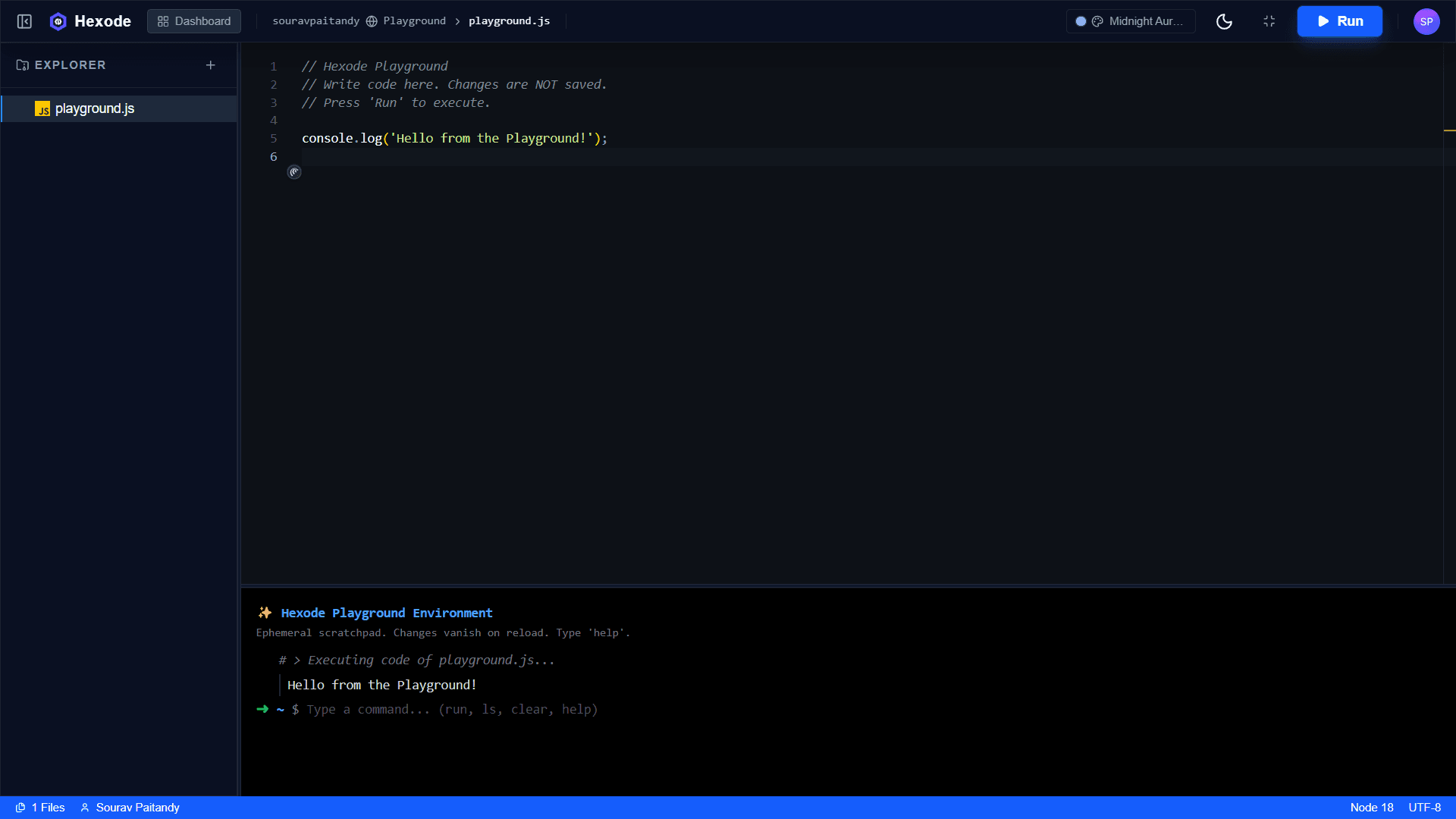Click the AI assistant icon in editor gutter

pyautogui.click(x=294, y=172)
